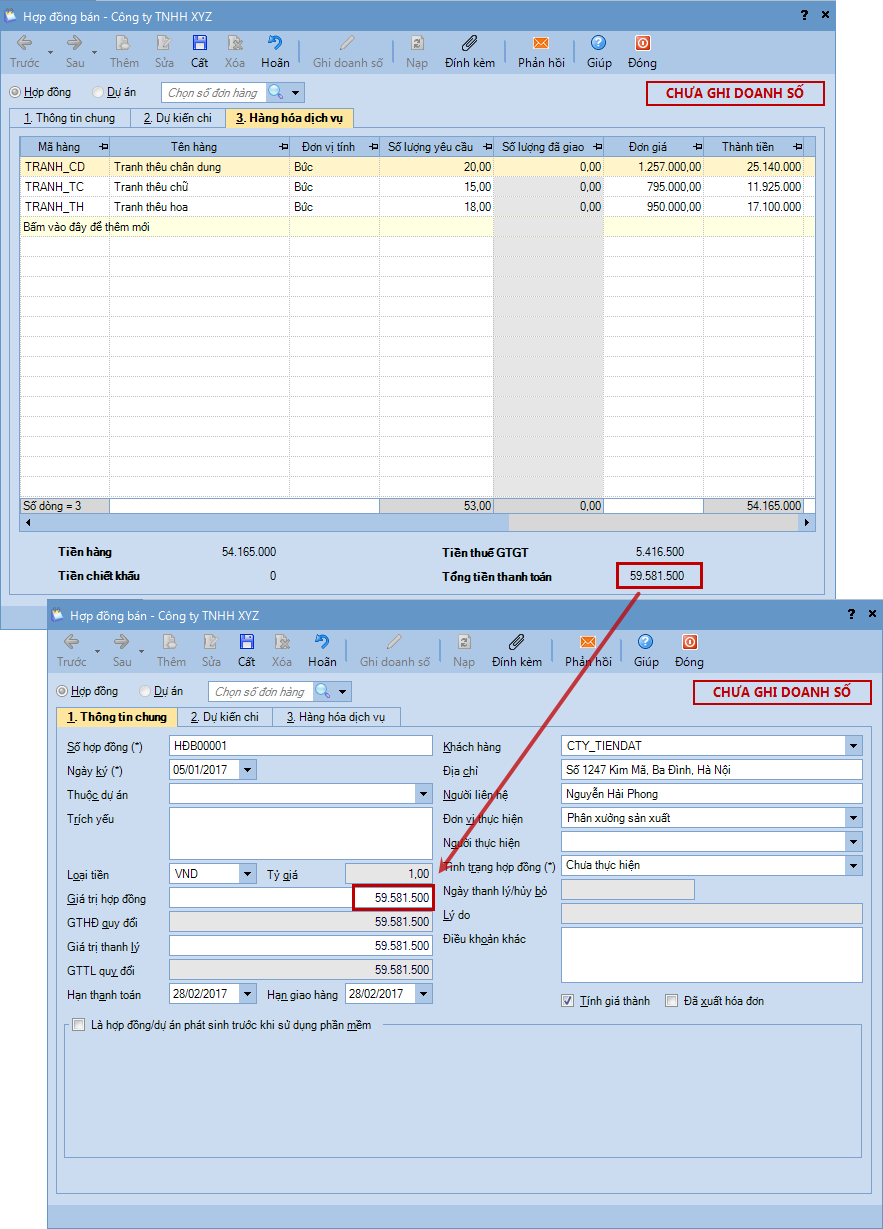The height and width of the screenshot is (1229, 883).
Task: Toggle the Tính giá thành checkbox
Action: tap(568, 1001)
